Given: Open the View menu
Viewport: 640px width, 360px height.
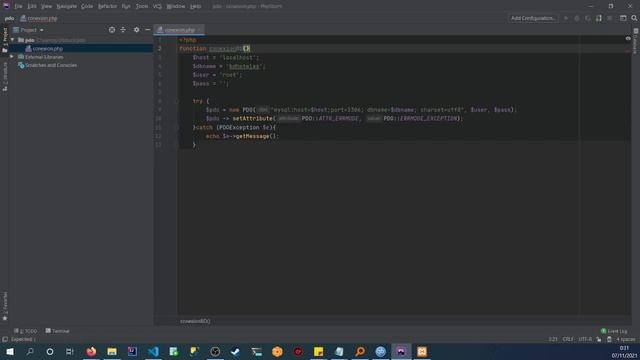Looking at the screenshot, I should [x=47, y=6].
